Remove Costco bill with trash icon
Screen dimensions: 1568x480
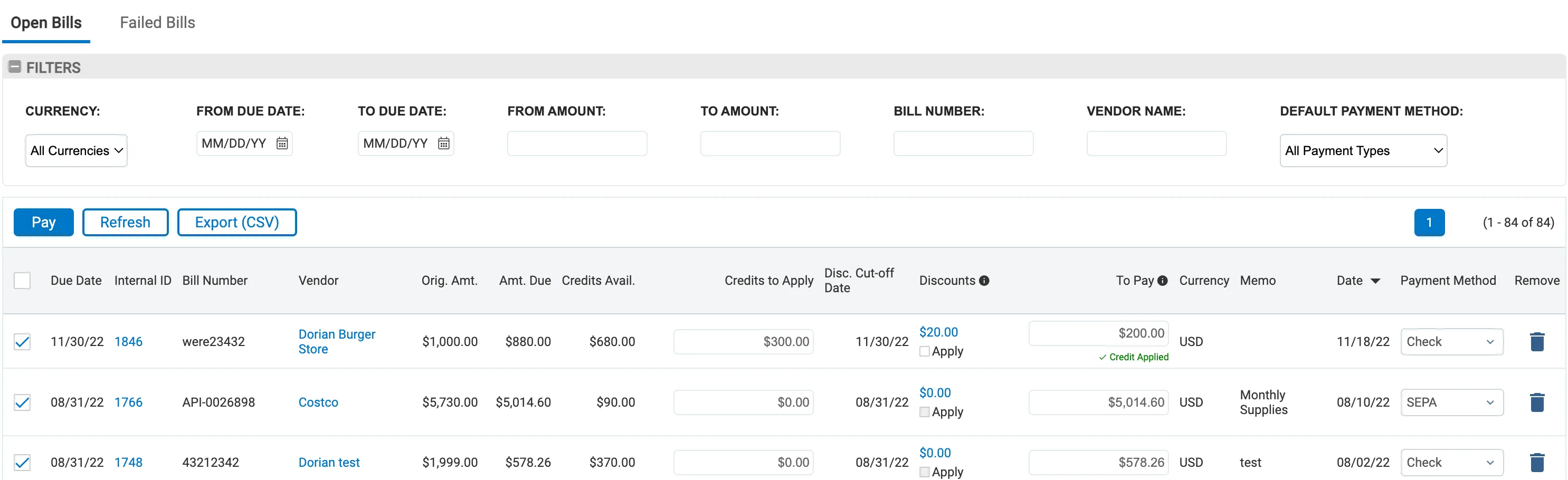1536,402
